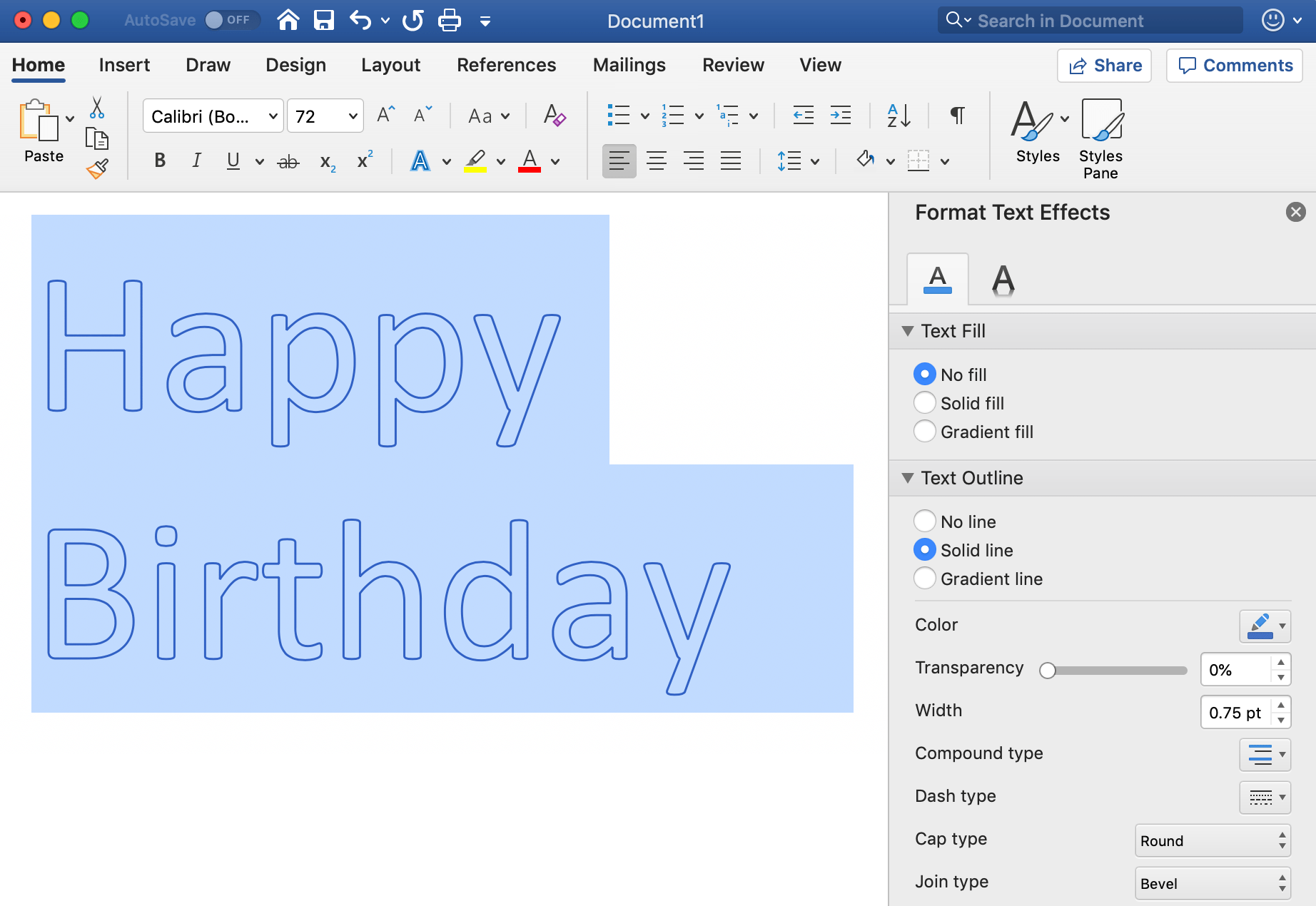Image resolution: width=1316 pixels, height=906 pixels.
Task: Apply superscript to the selection
Action: [364, 160]
